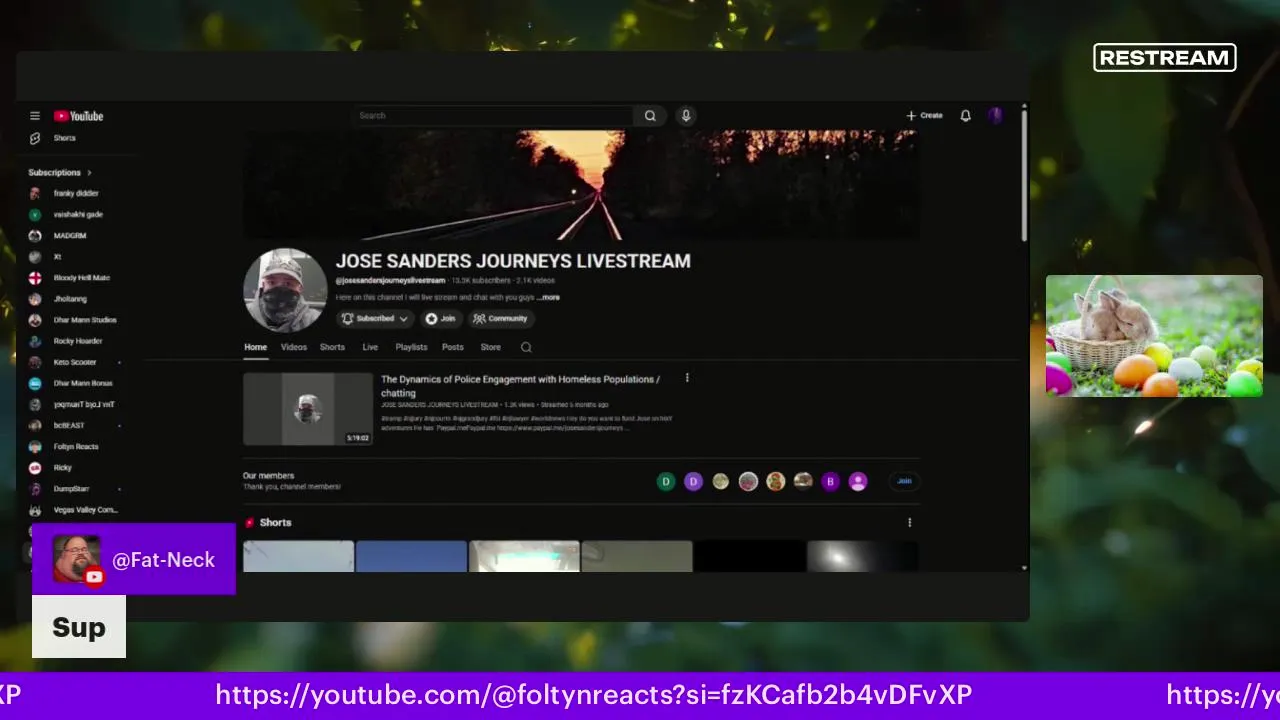1280x720 pixels.
Task: Click the channel search icon
Action: coord(526,347)
